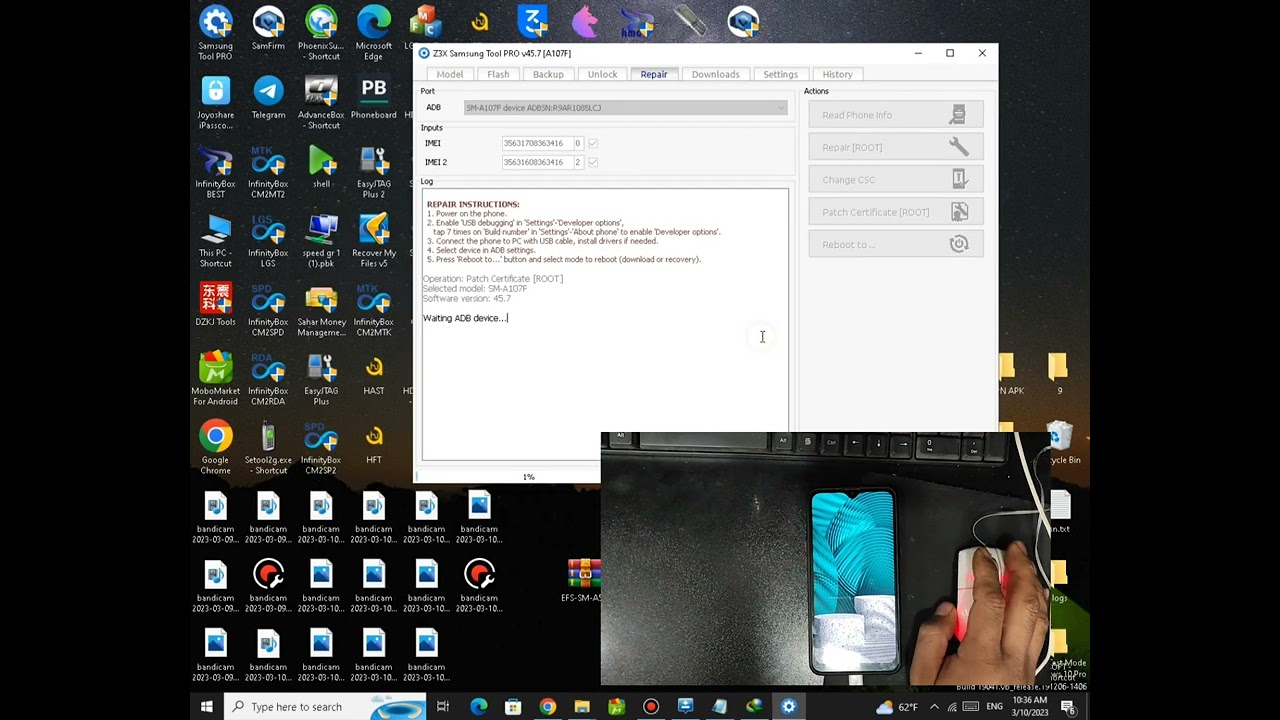This screenshot has width=1280, height=720.
Task: Open DZKJ Tools desktop icon
Action: point(215,304)
